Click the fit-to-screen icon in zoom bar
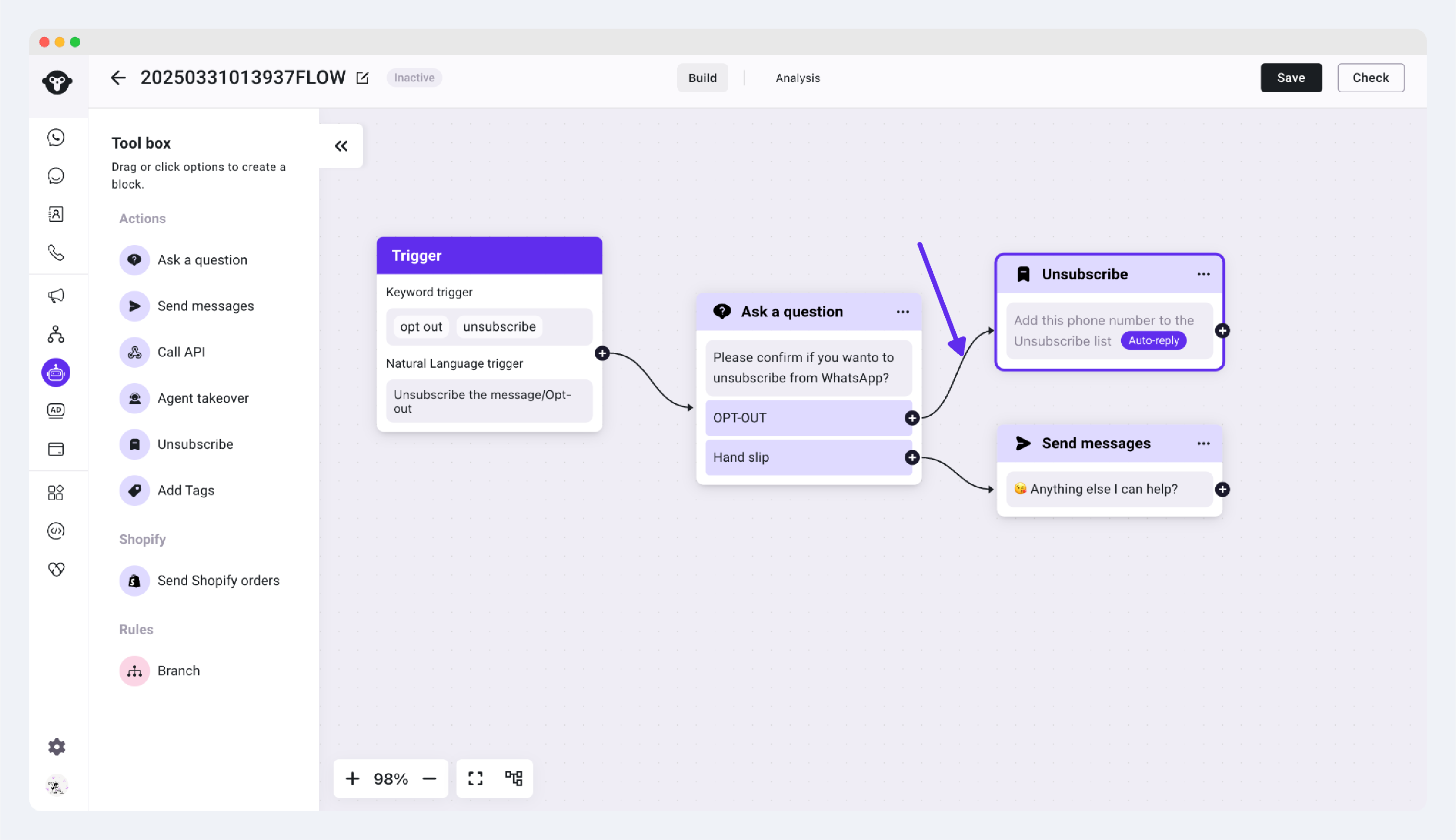The width and height of the screenshot is (1456, 840). coord(475,778)
